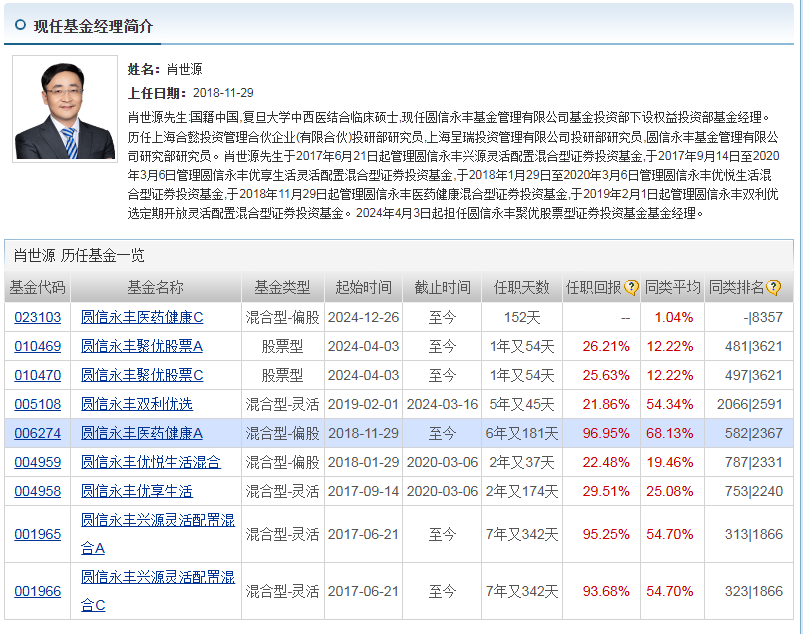Click the 任职天数 column header

click(x=521, y=287)
